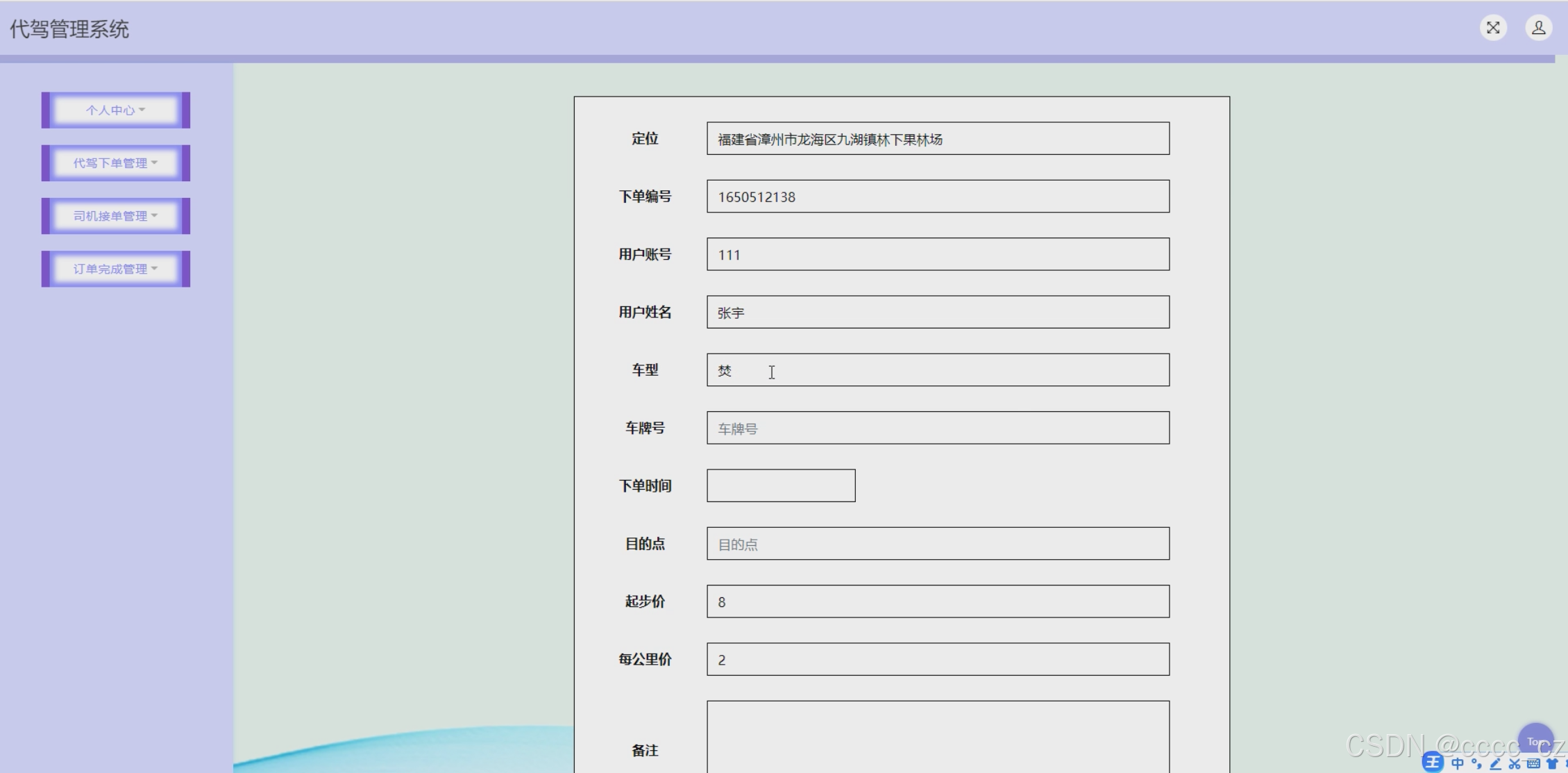Open the user profile icon menu
This screenshot has height=773, width=1568.
(x=1538, y=28)
